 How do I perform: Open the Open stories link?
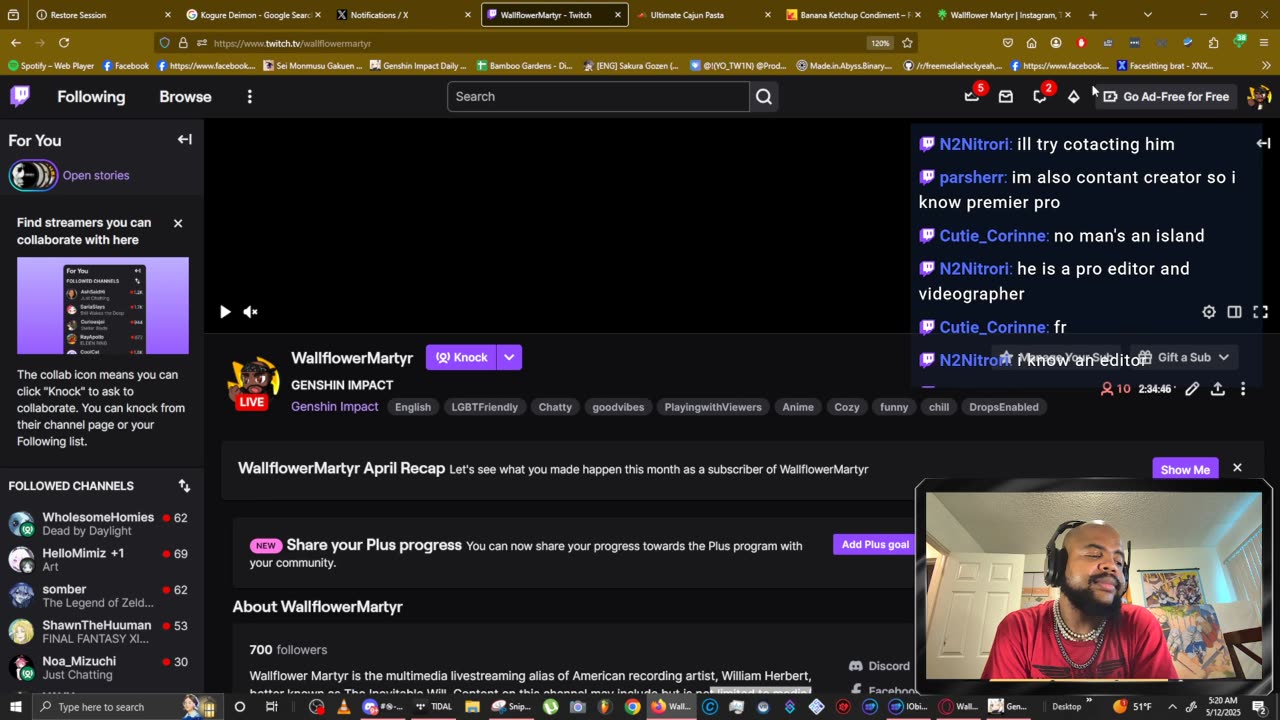[x=96, y=176]
